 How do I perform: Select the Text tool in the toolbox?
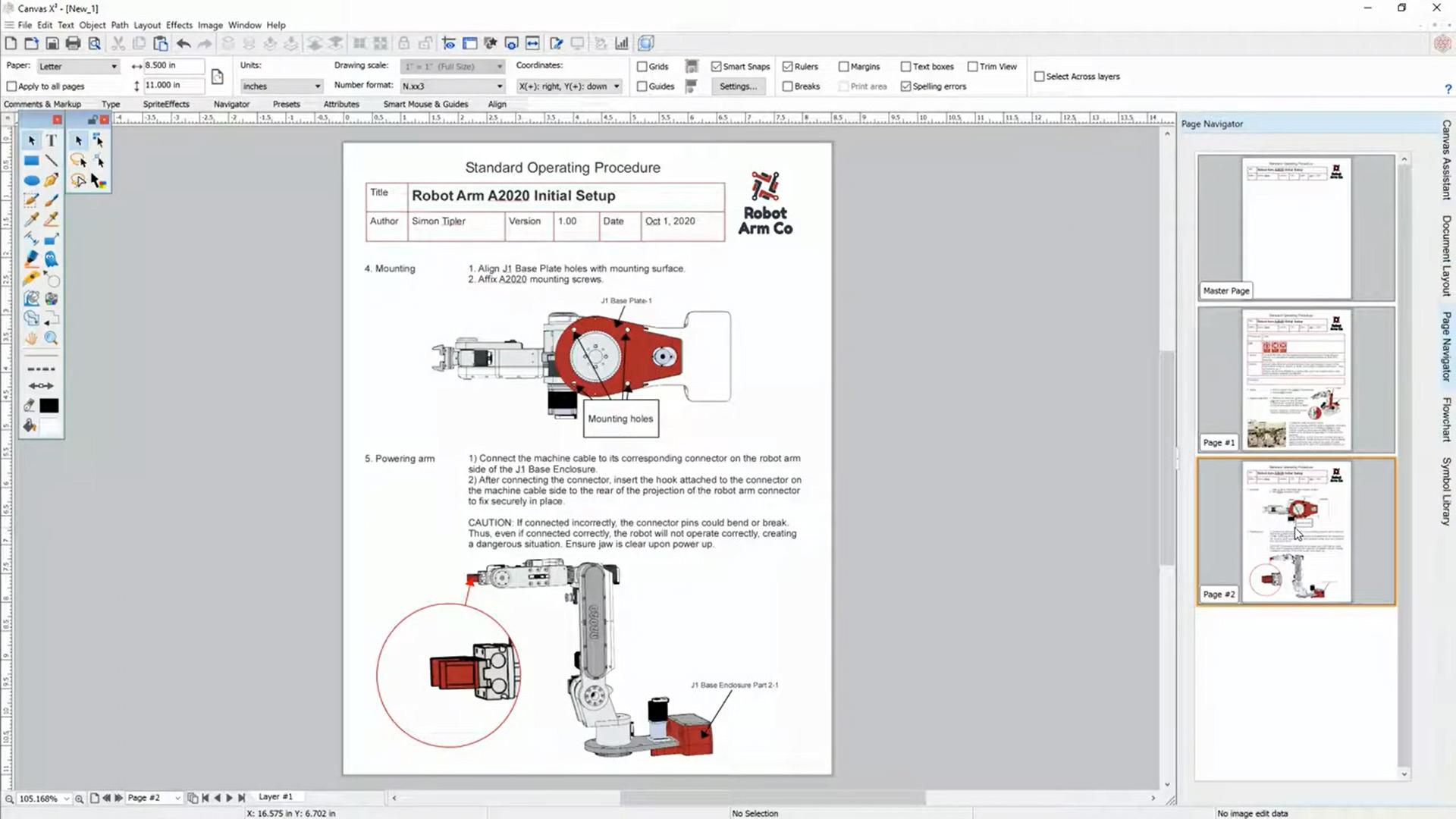click(x=51, y=140)
